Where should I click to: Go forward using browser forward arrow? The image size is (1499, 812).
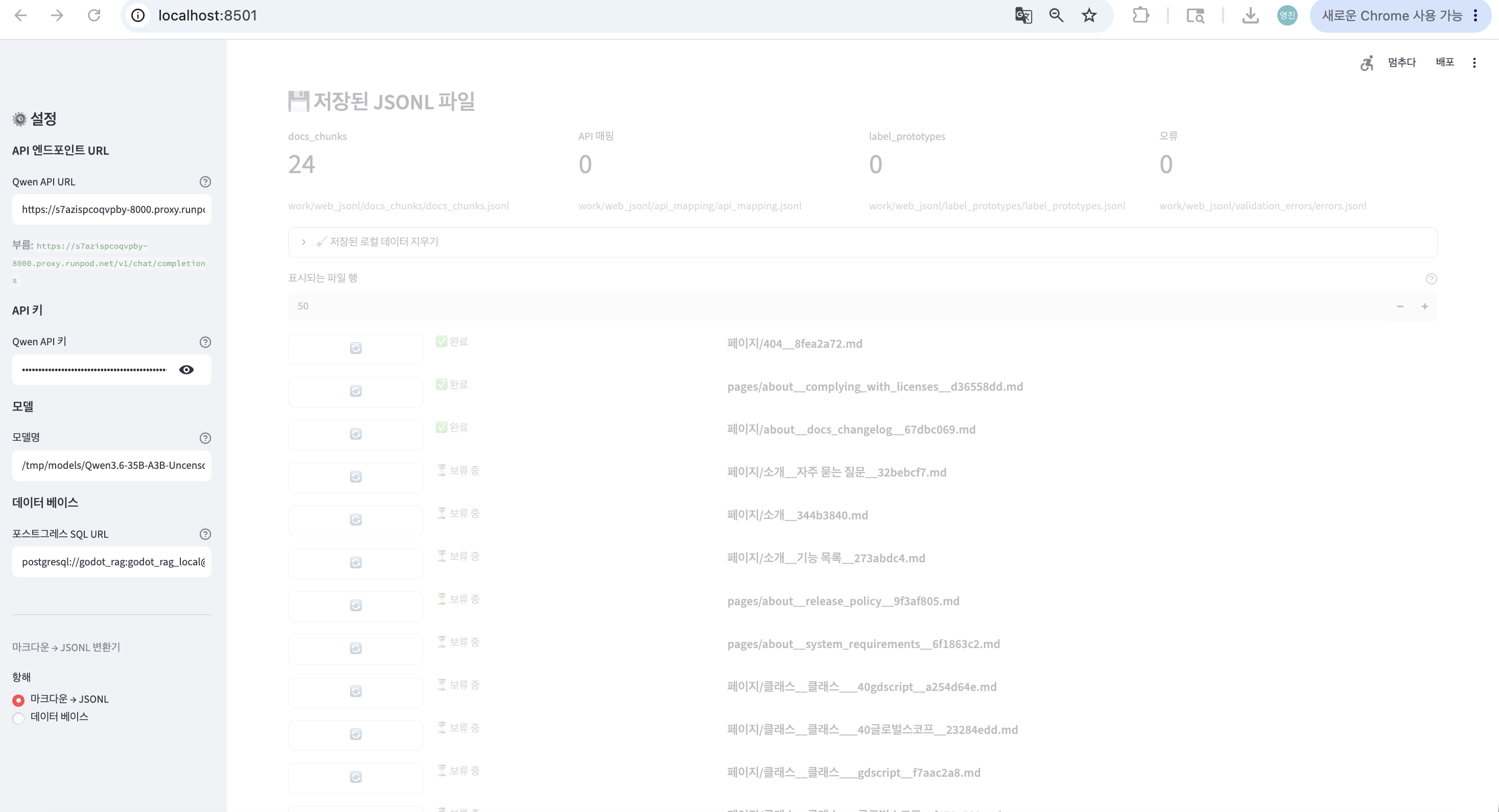tap(57, 15)
